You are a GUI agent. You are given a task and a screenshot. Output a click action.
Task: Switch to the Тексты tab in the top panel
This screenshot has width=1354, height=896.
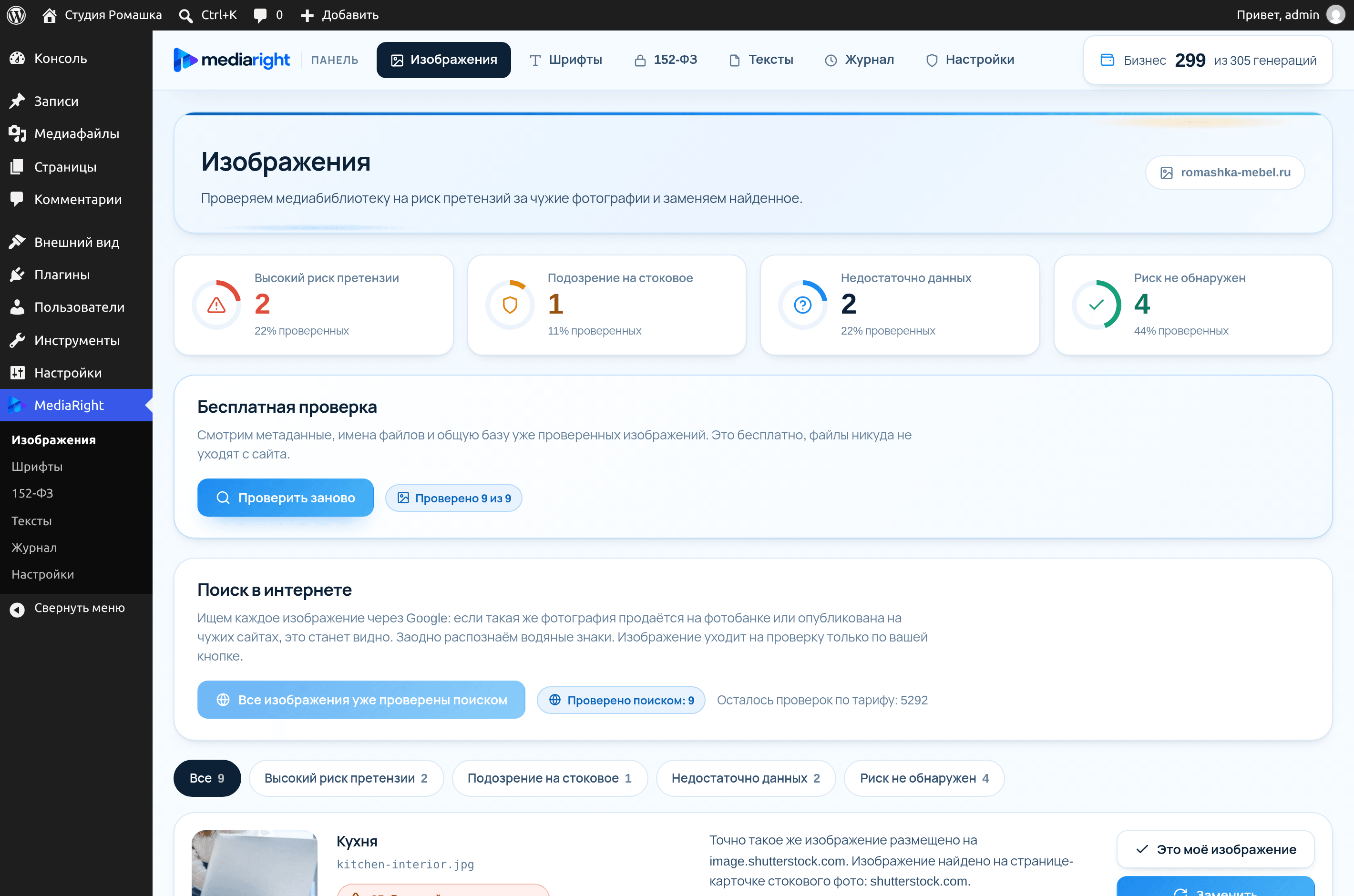(x=761, y=60)
